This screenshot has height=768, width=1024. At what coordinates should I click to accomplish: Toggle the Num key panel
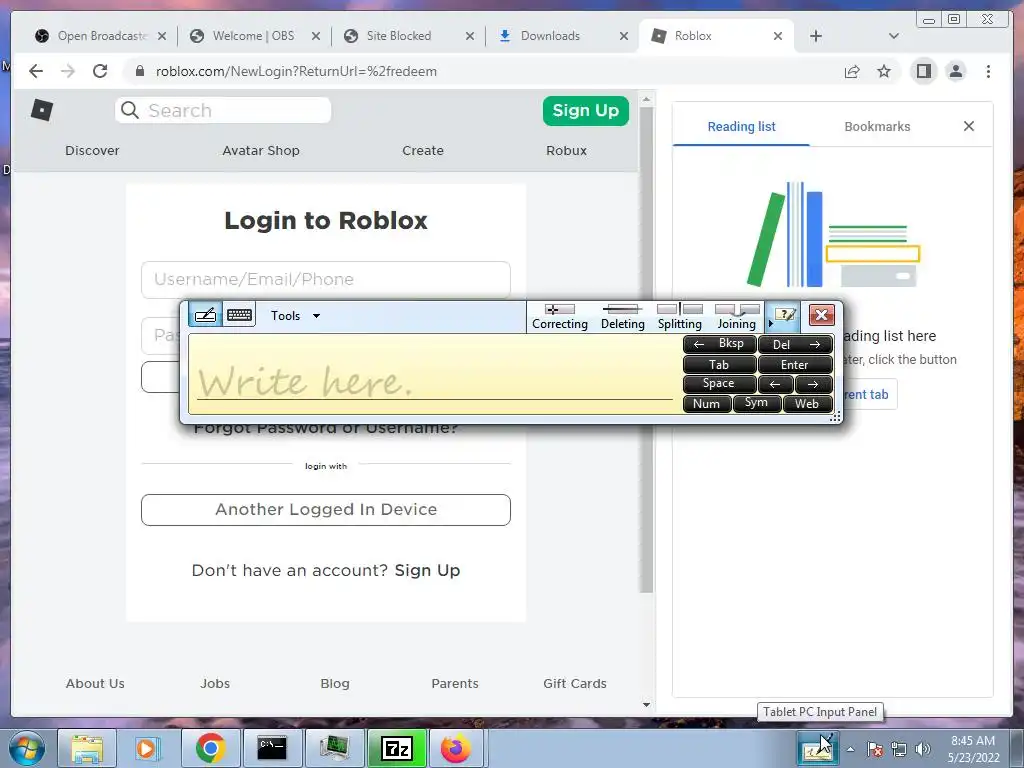(707, 404)
